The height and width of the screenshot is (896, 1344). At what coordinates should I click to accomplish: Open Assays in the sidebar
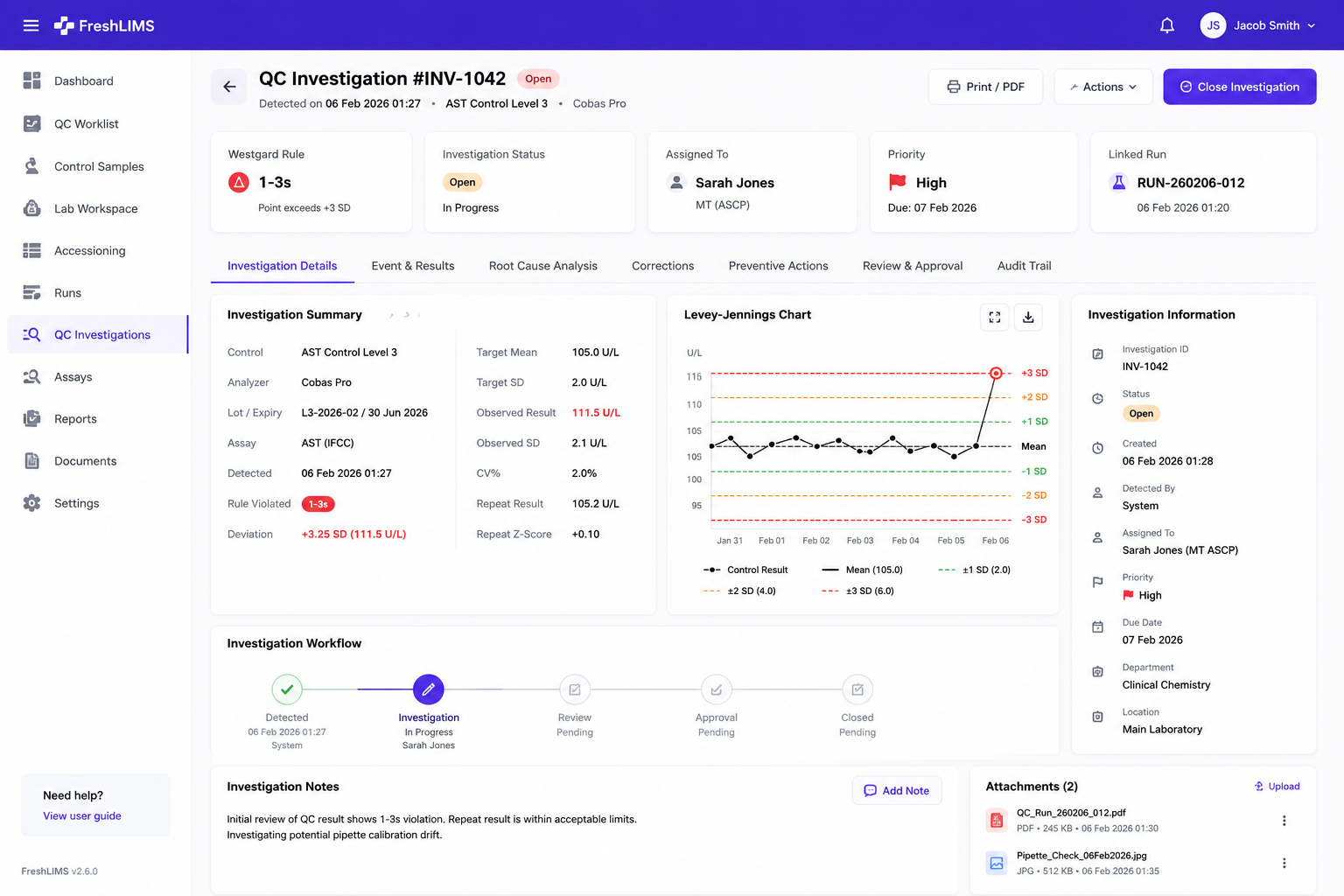pyautogui.click(x=97, y=376)
